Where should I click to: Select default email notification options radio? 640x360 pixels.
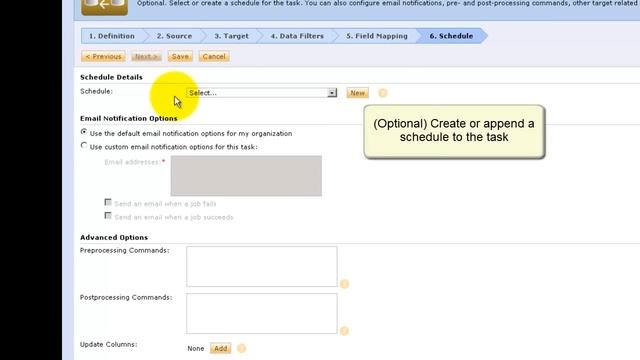[84, 132]
